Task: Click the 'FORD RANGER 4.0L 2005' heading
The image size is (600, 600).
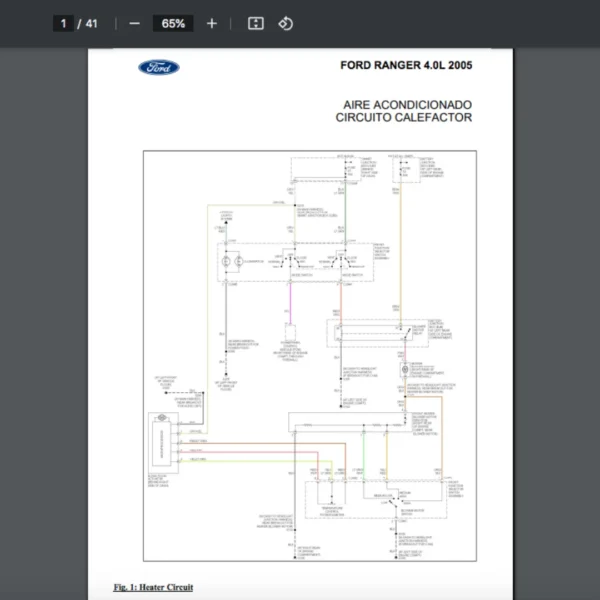Action: coord(406,65)
